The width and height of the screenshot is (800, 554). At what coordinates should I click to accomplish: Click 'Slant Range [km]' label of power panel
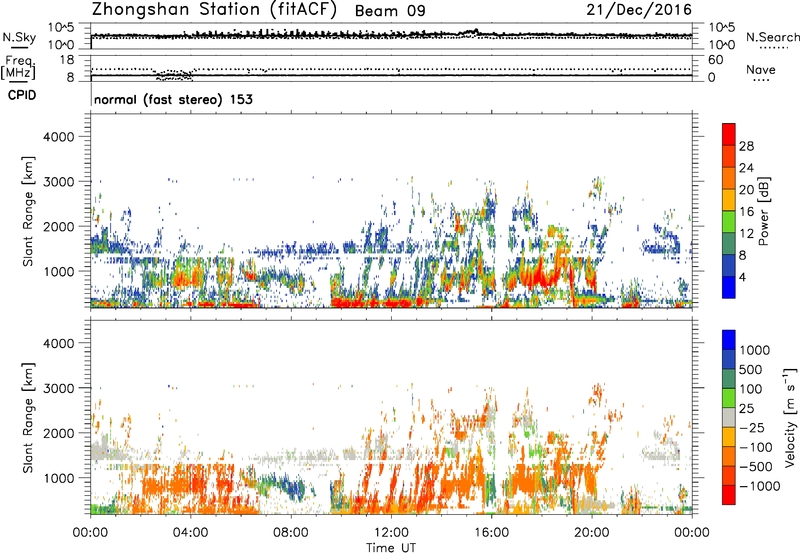tap(28, 211)
